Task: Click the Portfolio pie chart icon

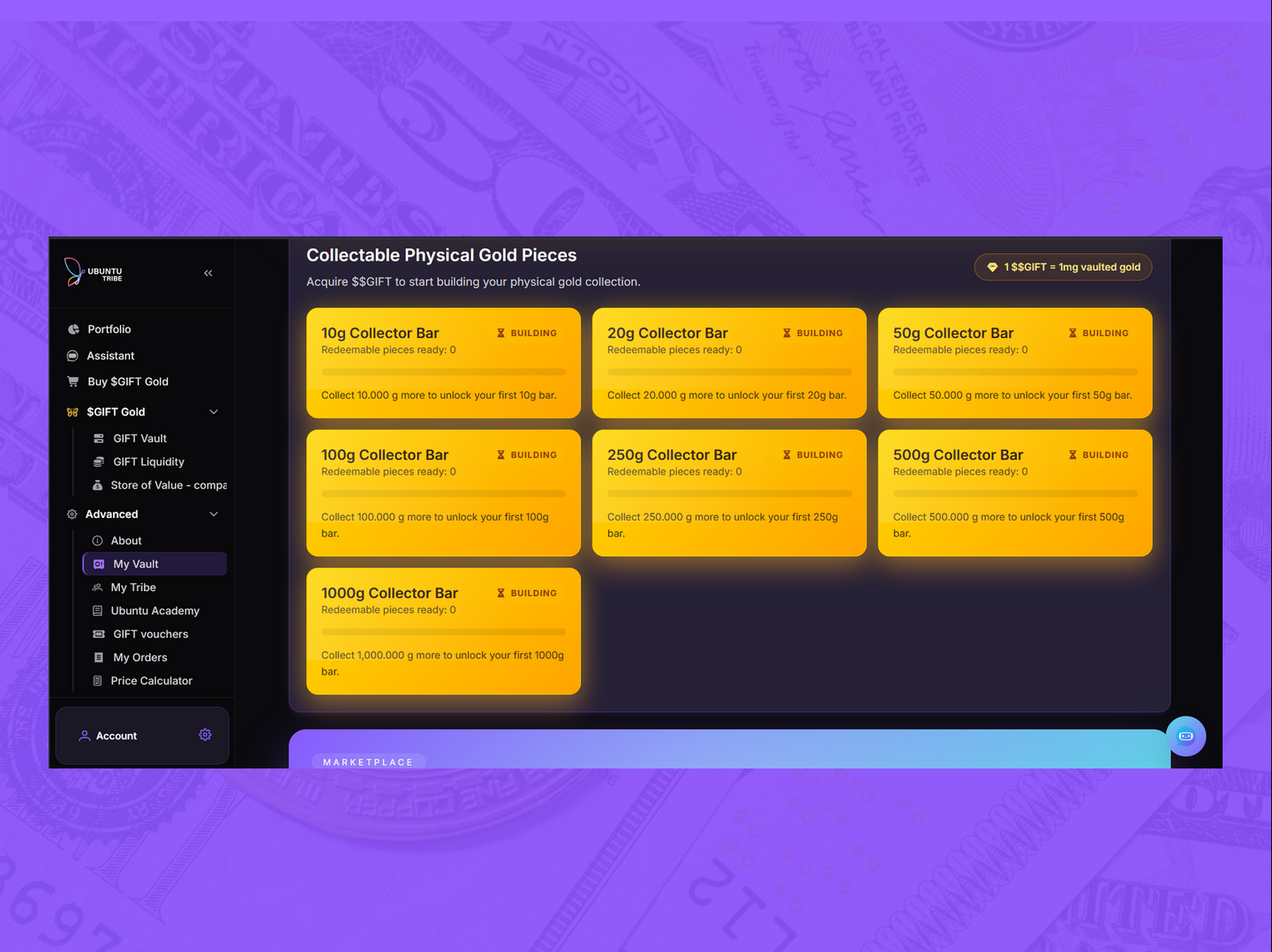Action: click(x=73, y=329)
